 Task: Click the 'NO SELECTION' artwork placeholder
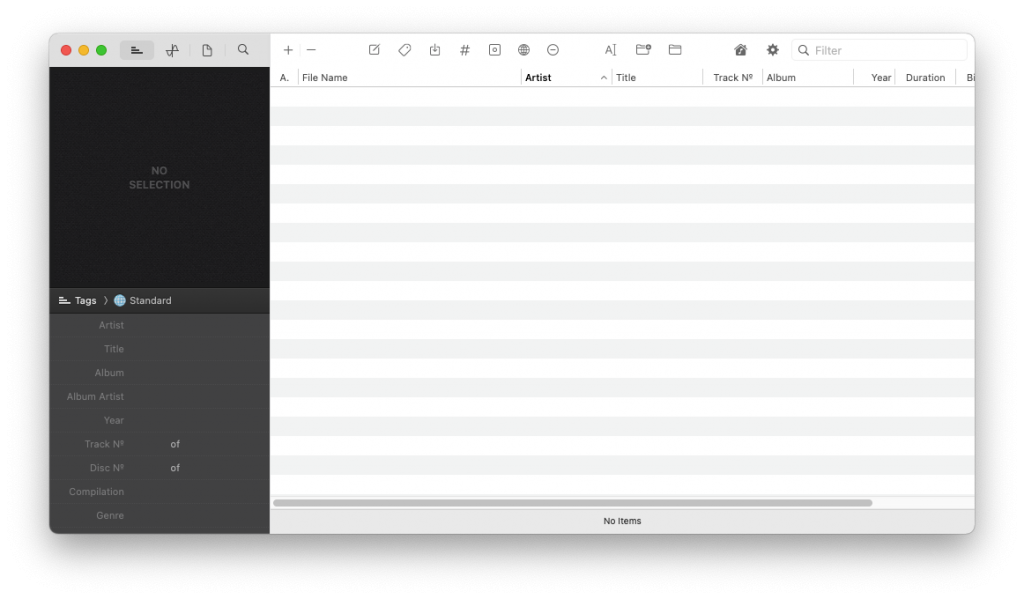point(159,178)
